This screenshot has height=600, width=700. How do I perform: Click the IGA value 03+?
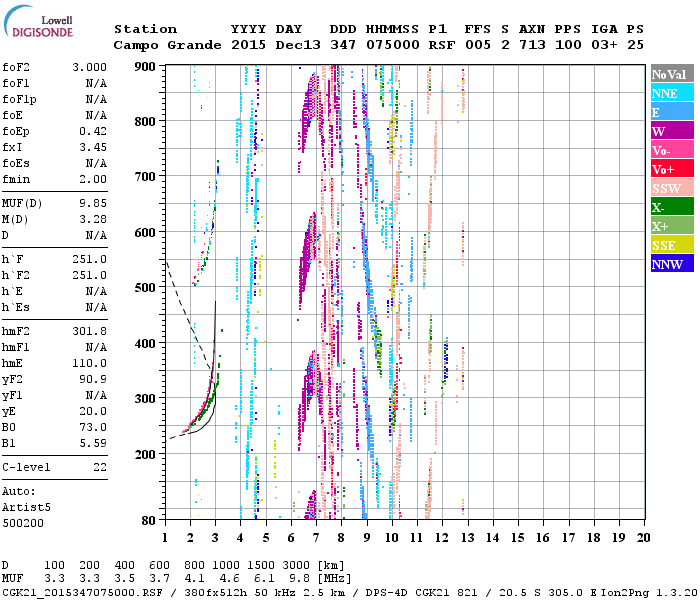[604, 45]
